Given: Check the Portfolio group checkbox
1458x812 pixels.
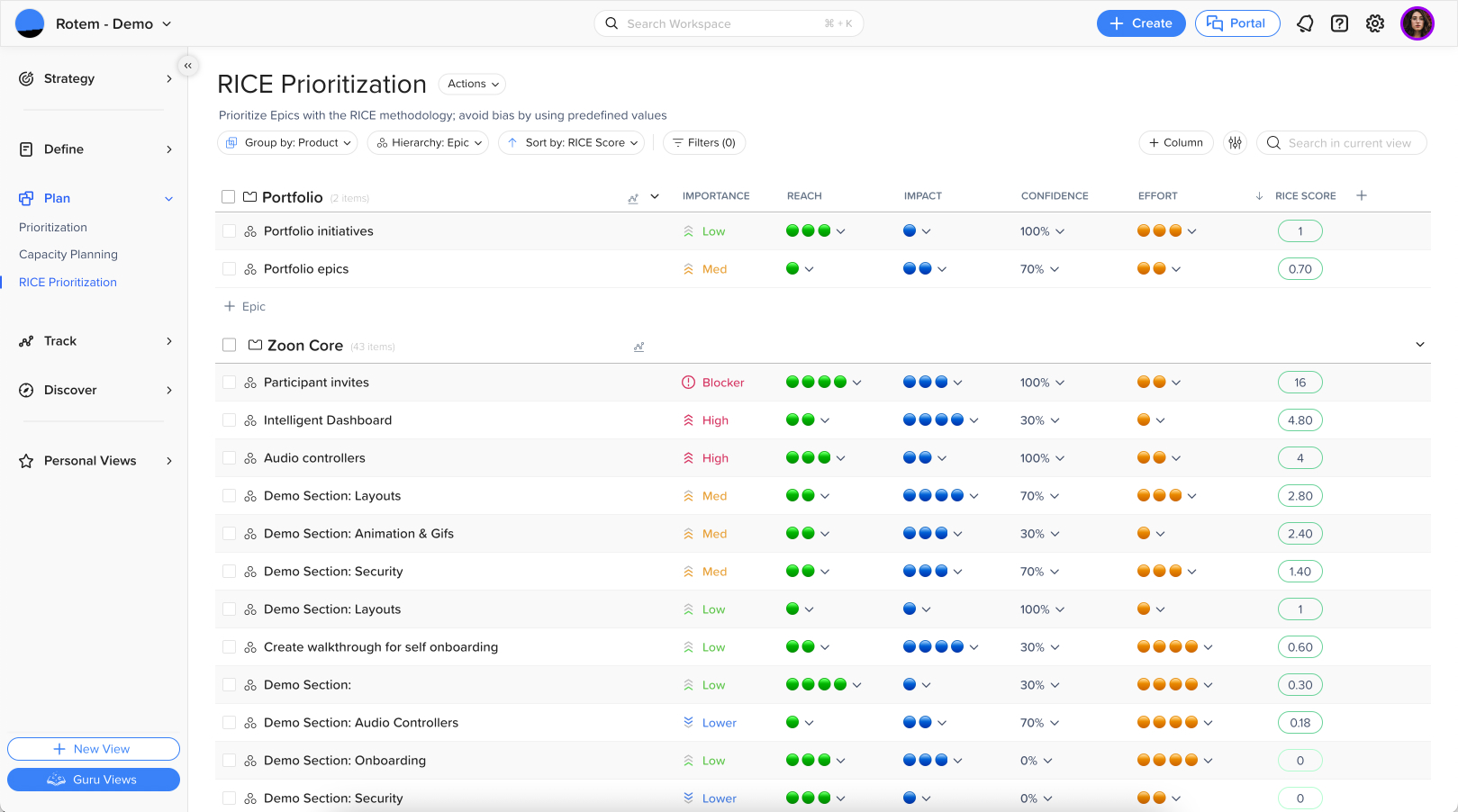Looking at the screenshot, I should 229,197.
